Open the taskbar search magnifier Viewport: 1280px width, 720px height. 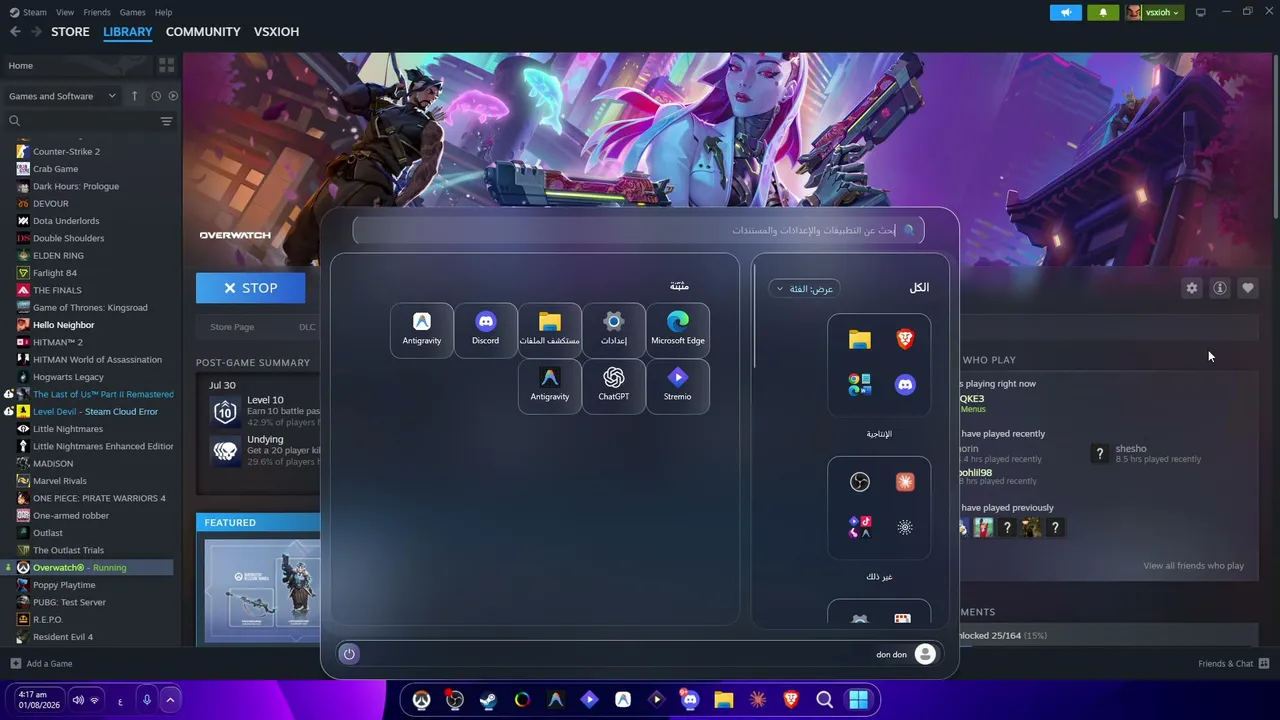click(x=825, y=700)
